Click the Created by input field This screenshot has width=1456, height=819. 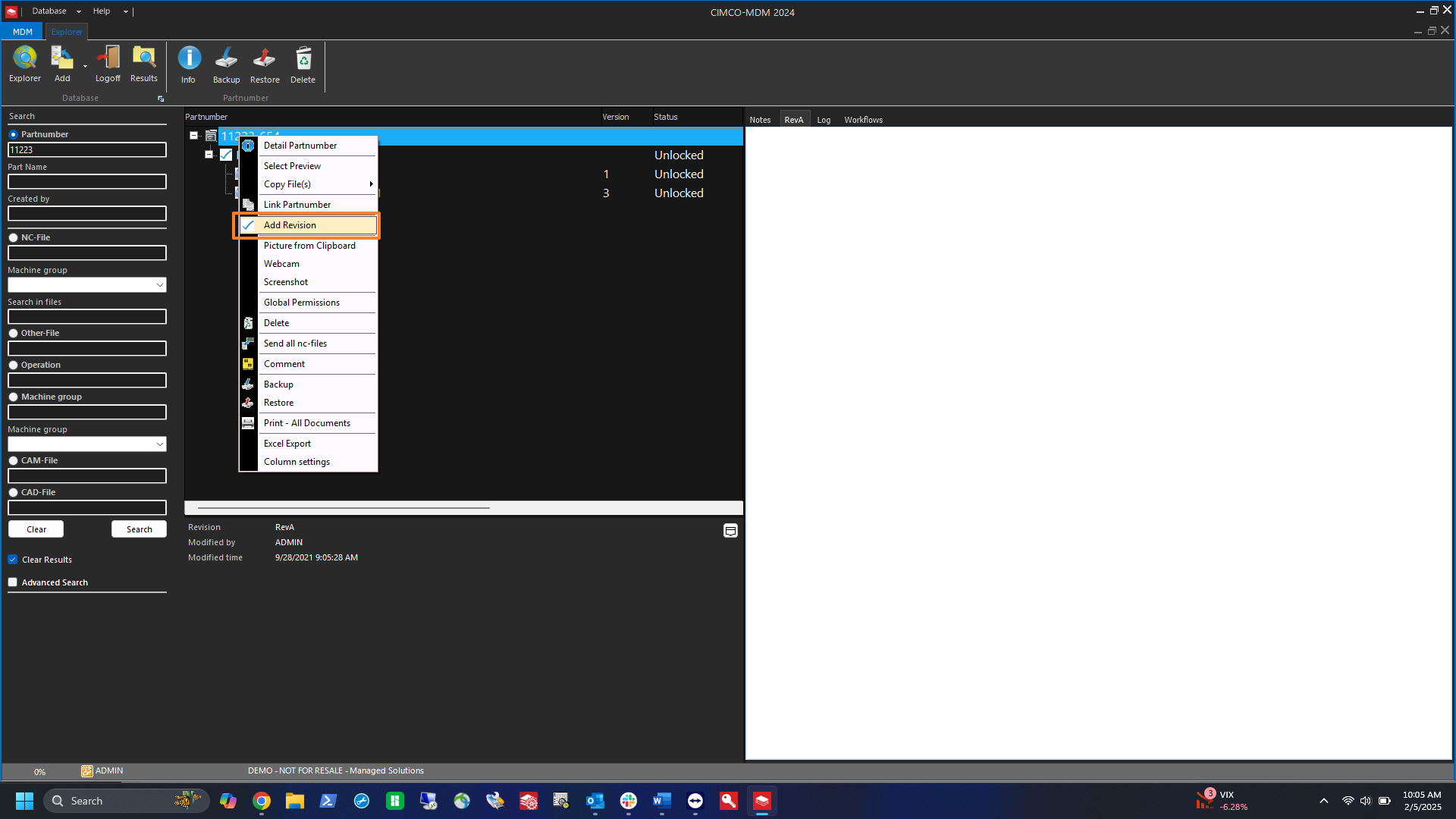coord(87,214)
